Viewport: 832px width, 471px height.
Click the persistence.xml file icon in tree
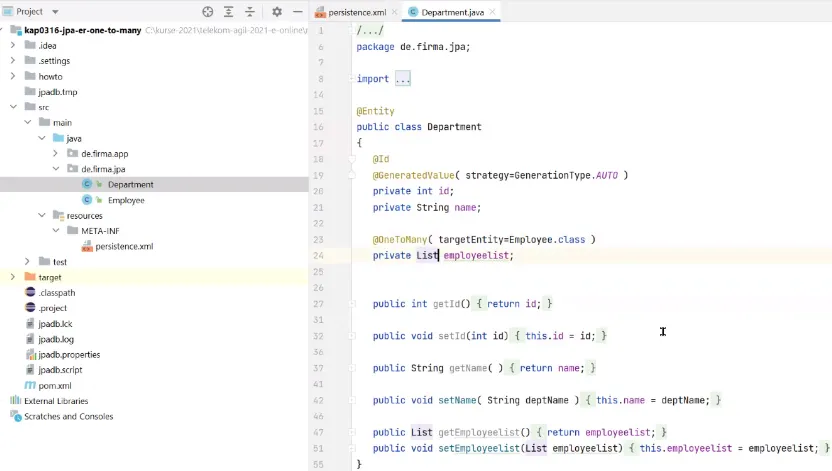coord(87,246)
